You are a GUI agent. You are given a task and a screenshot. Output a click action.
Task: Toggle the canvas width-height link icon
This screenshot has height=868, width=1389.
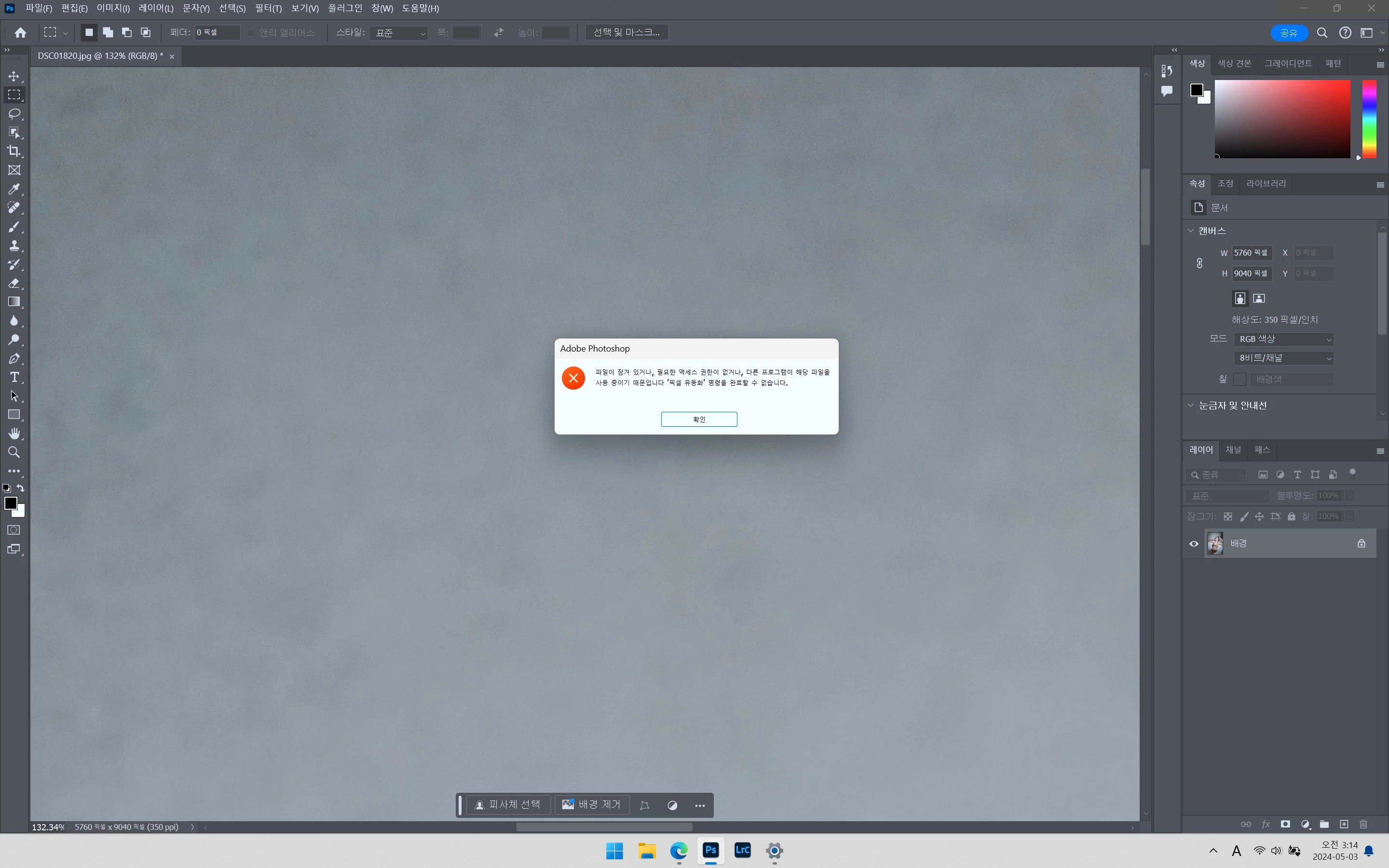(1199, 263)
